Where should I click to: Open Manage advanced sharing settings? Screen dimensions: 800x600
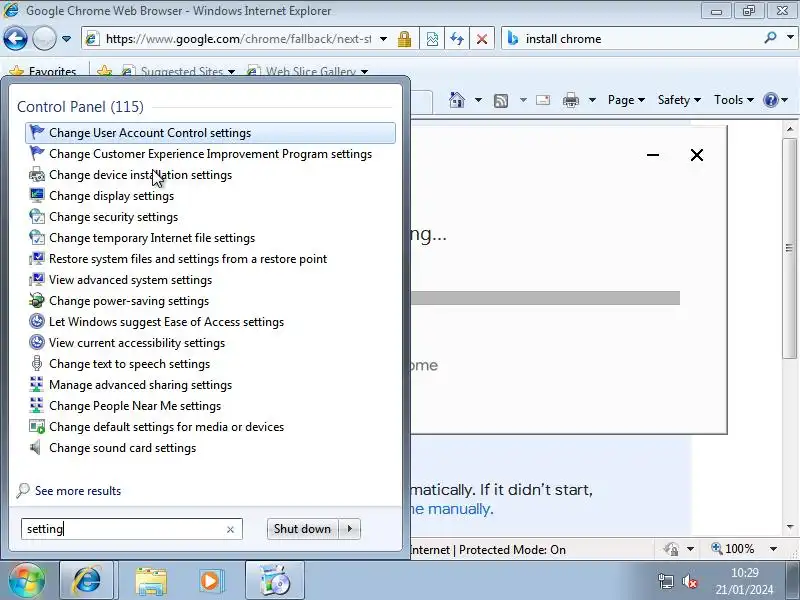(x=210, y=385)
